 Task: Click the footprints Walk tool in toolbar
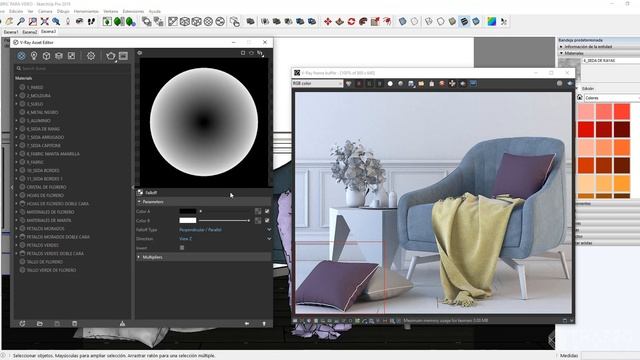pyautogui.click(x=91, y=22)
